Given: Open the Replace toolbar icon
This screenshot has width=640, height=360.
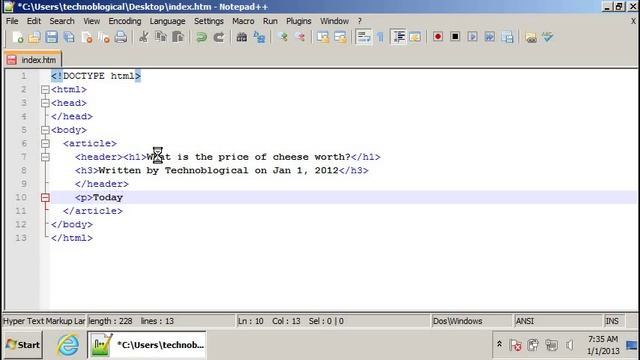Looking at the screenshot, I should (x=259, y=37).
